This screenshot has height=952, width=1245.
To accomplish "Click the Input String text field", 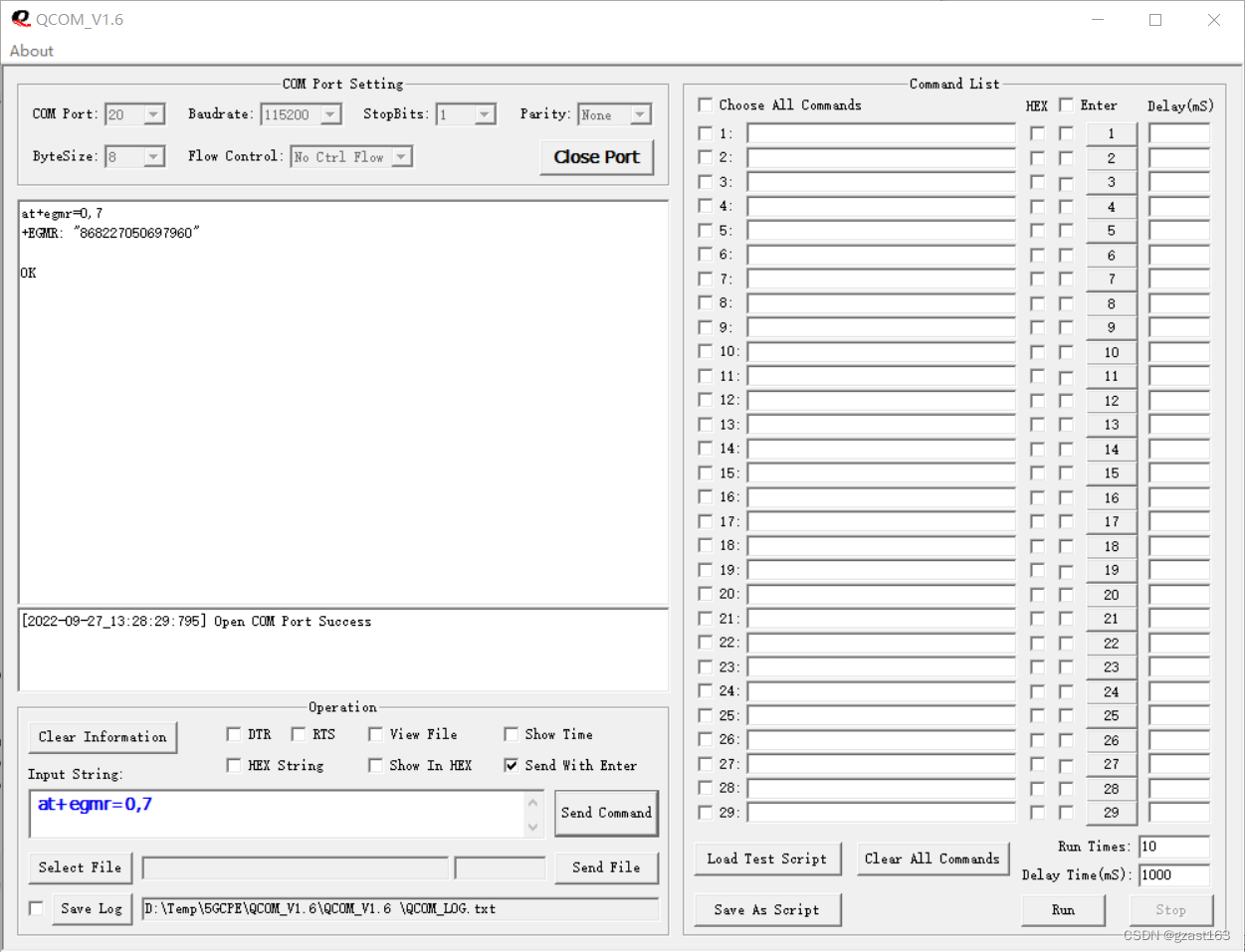I will 278,814.
